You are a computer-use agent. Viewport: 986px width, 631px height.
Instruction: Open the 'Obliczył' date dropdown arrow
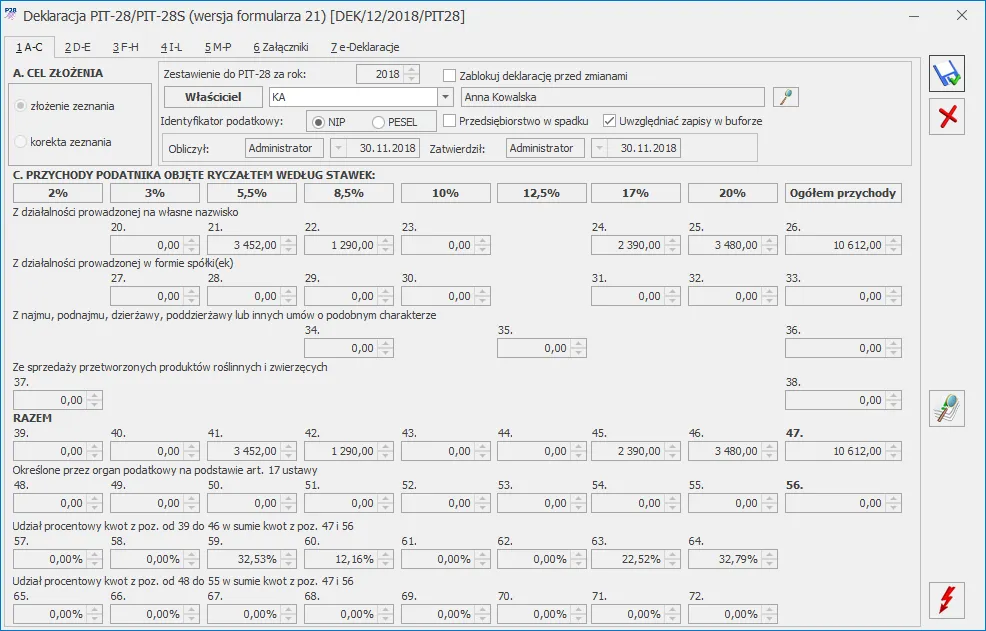coord(338,148)
